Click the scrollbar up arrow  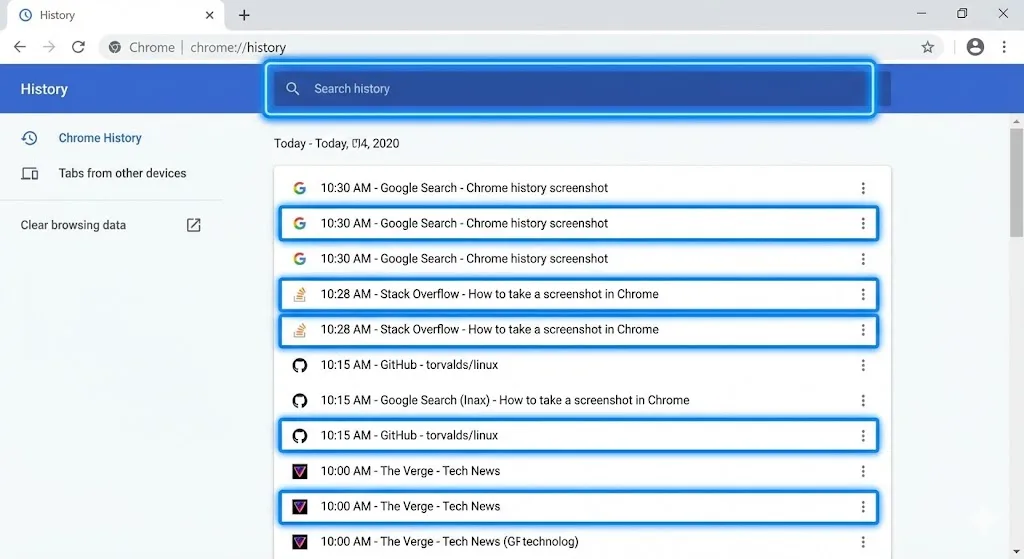[1016, 121]
